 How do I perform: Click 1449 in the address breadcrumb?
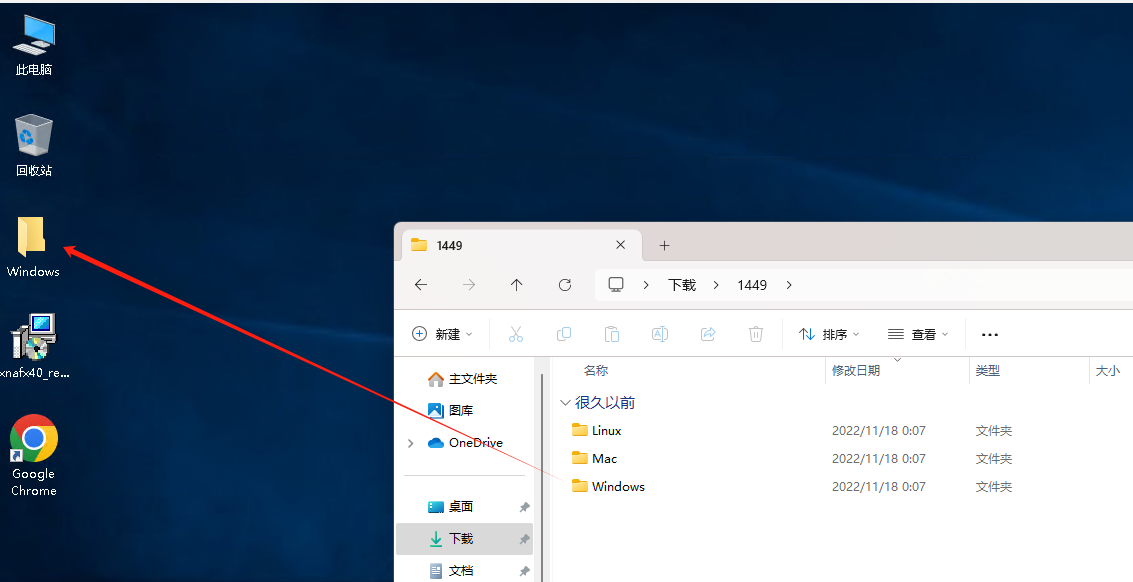pyautogui.click(x=752, y=285)
